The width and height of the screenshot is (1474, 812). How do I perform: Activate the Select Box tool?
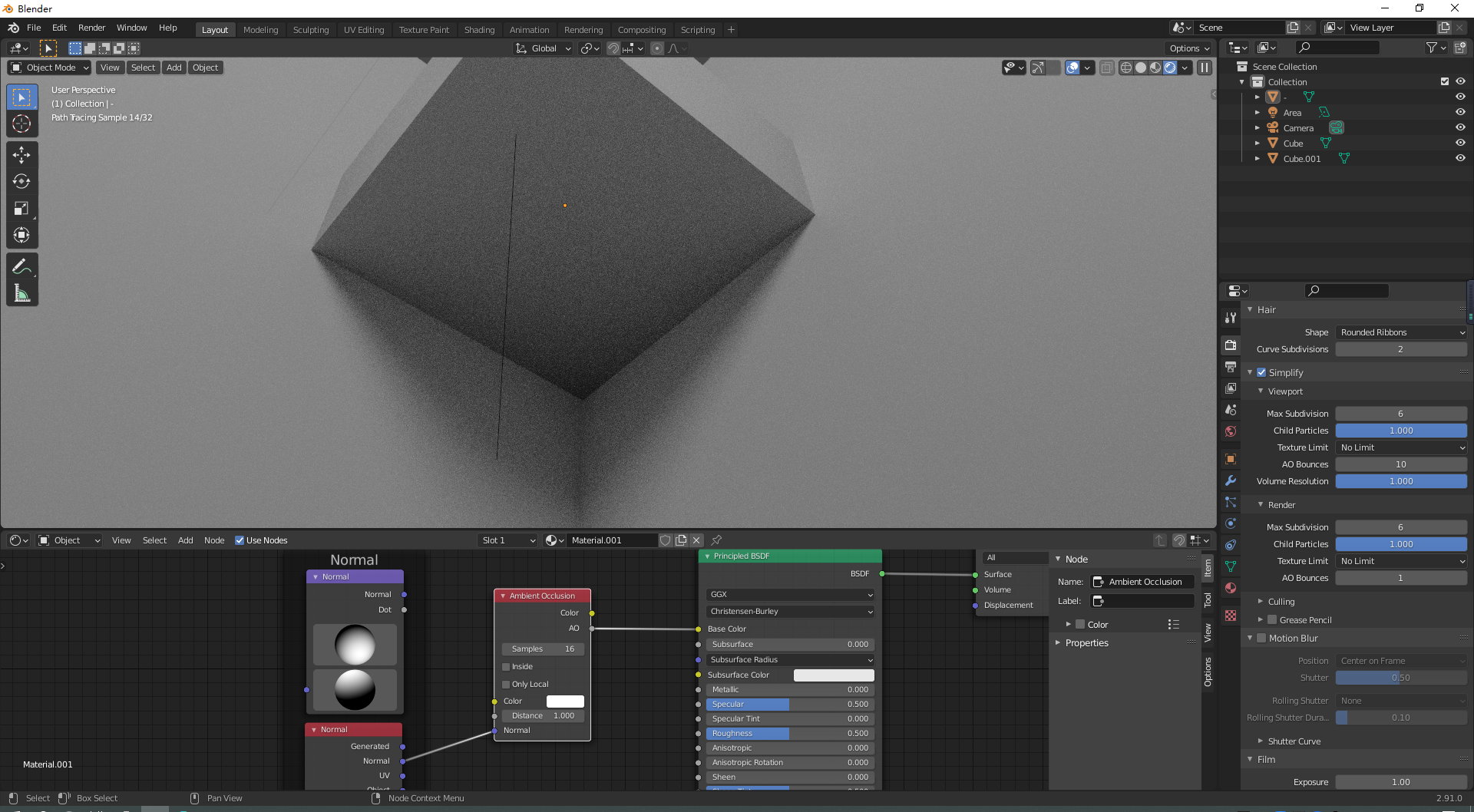[21, 97]
